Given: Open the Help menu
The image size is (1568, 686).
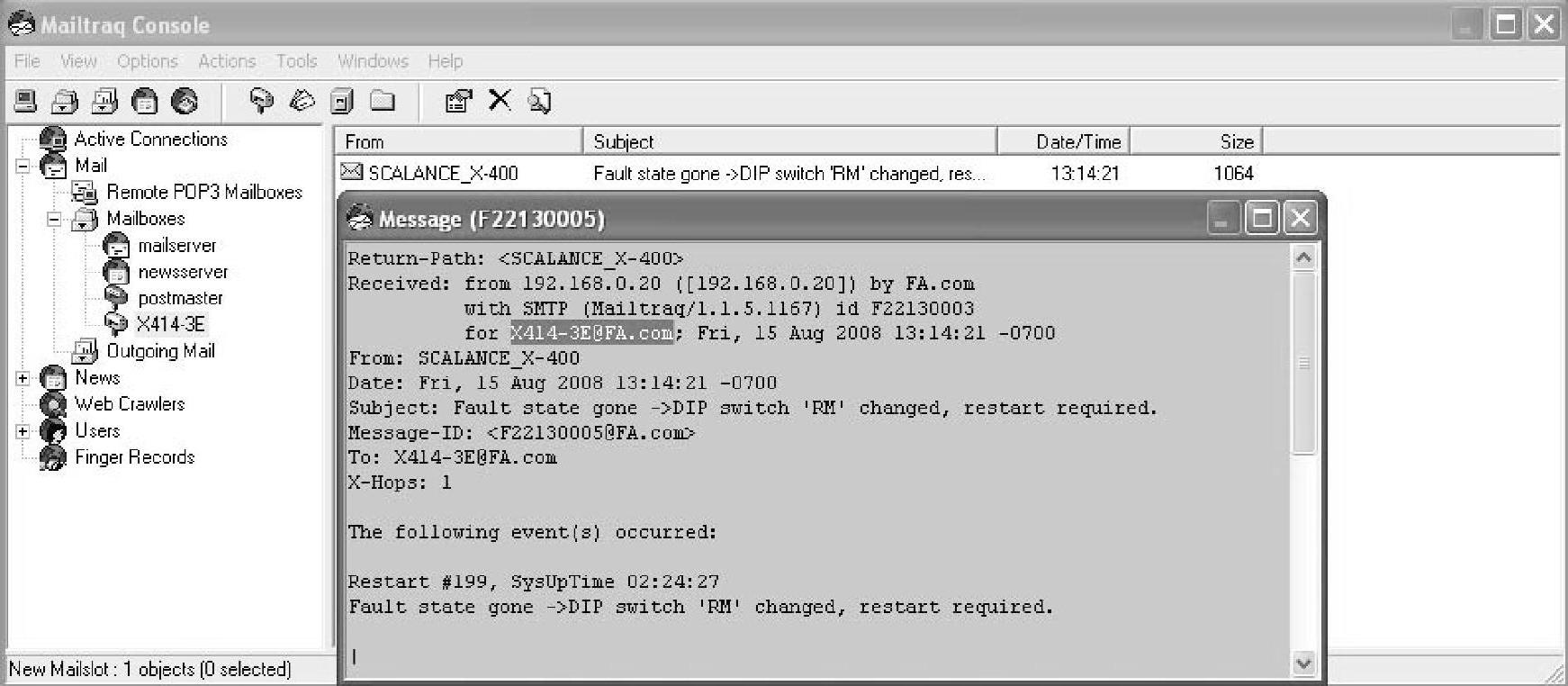Looking at the screenshot, I should pyautogui.click(x=446, y=61).
